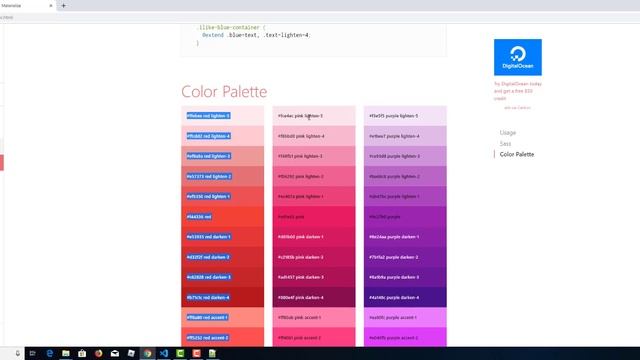Close the Materialize browser tab
The image size is (640, 360).
51,6
